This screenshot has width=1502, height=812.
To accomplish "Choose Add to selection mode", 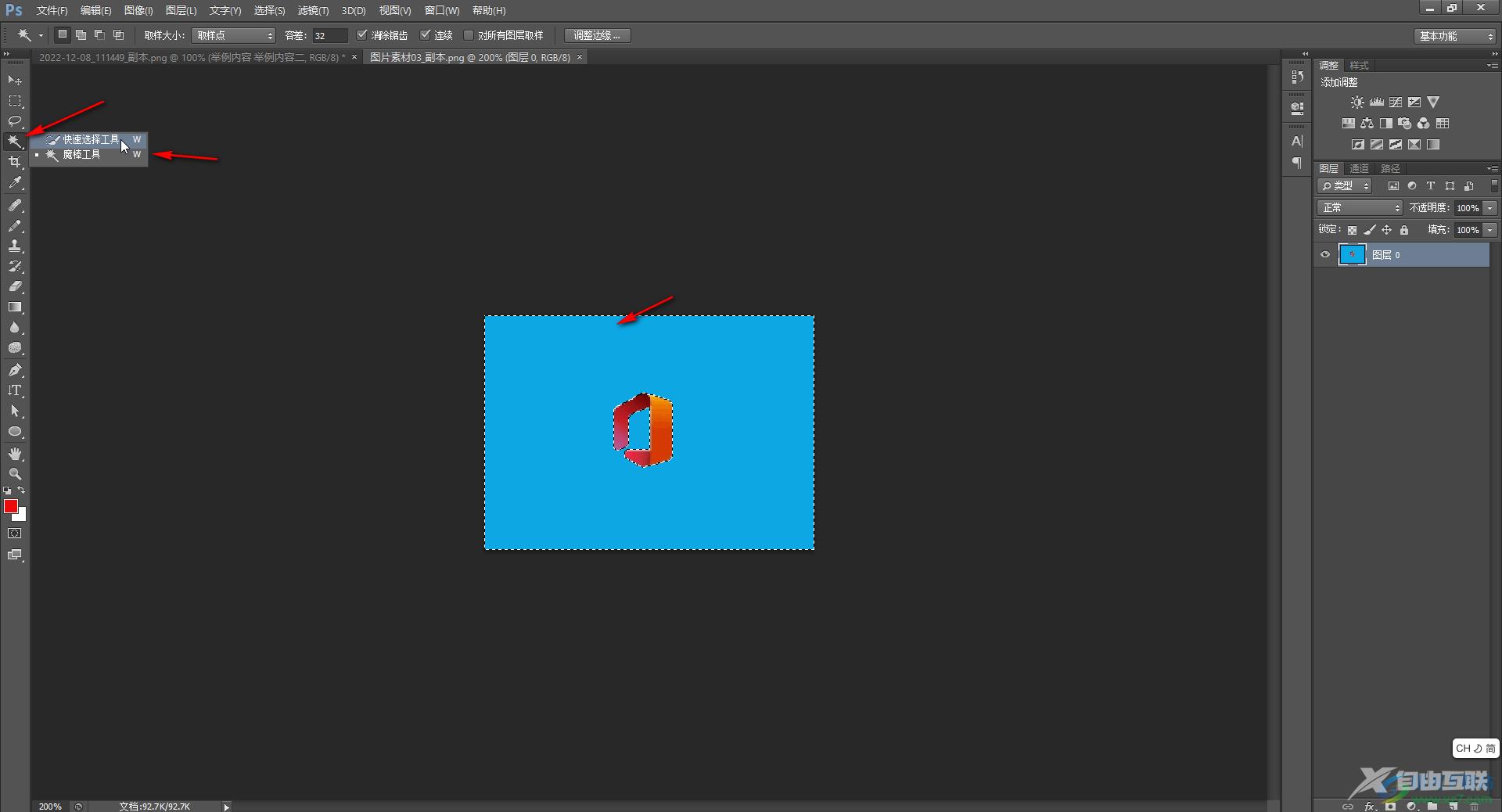I will (x=81, y=35).
